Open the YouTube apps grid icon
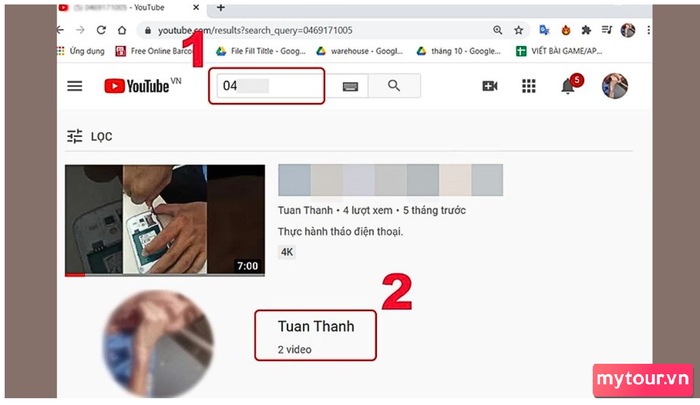Image resolution: width=700 pixels, height=405 pixels. pos(529,86)
